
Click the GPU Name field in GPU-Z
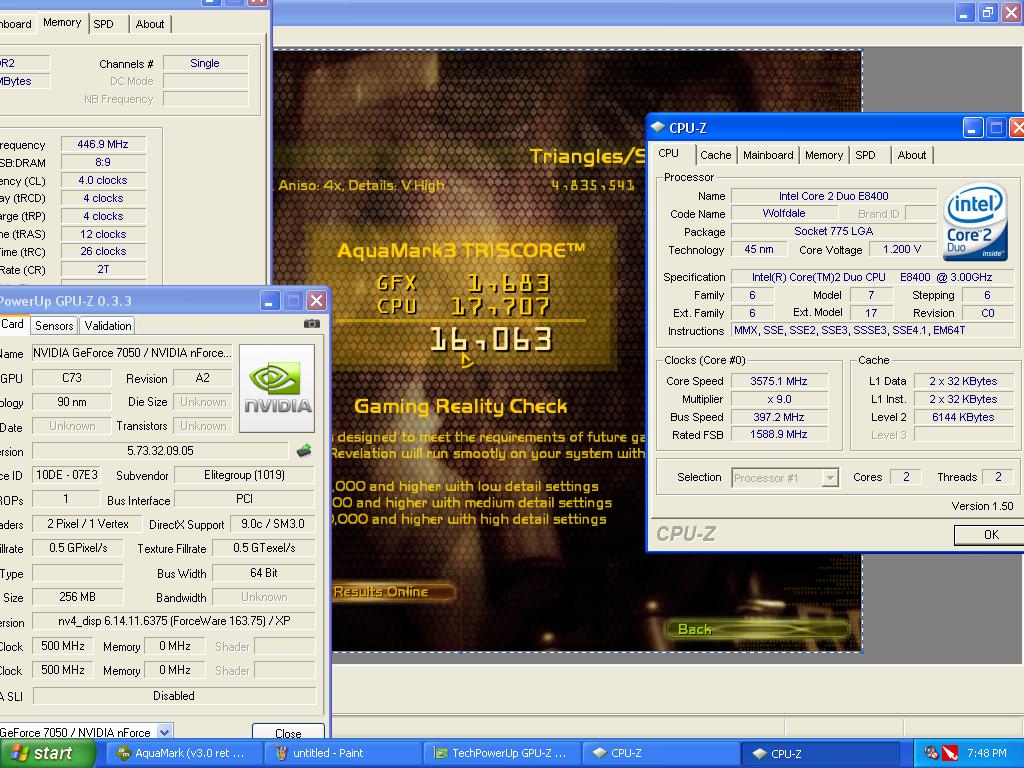[x=132, y=353]
